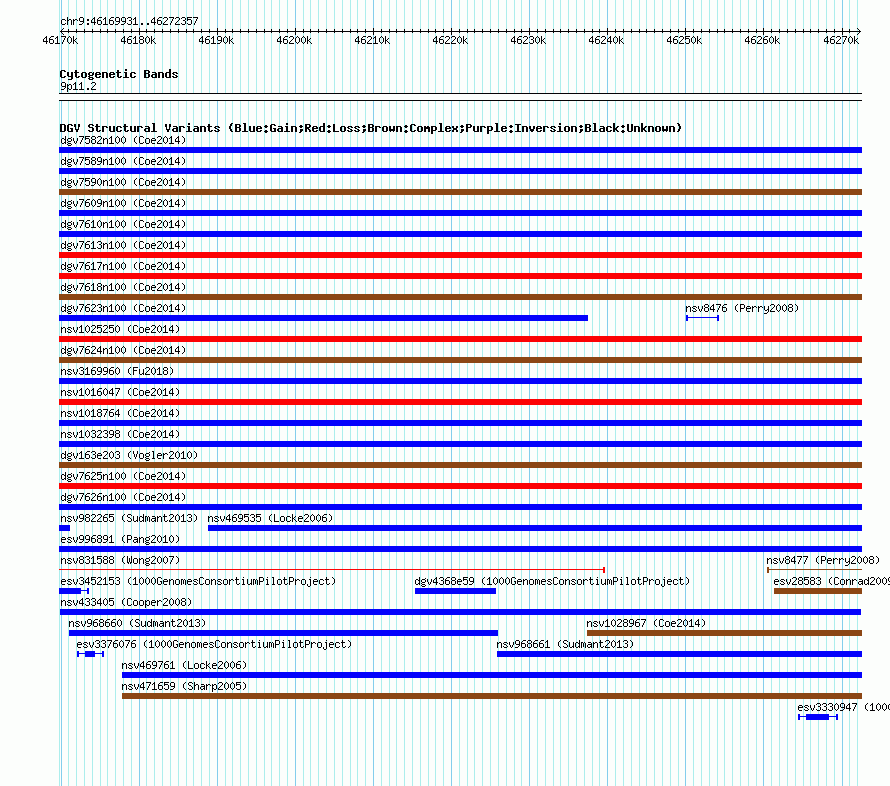Click the Cytogenetic Bands track title
The height and width of the screenshot is (786, 890).
119,74
